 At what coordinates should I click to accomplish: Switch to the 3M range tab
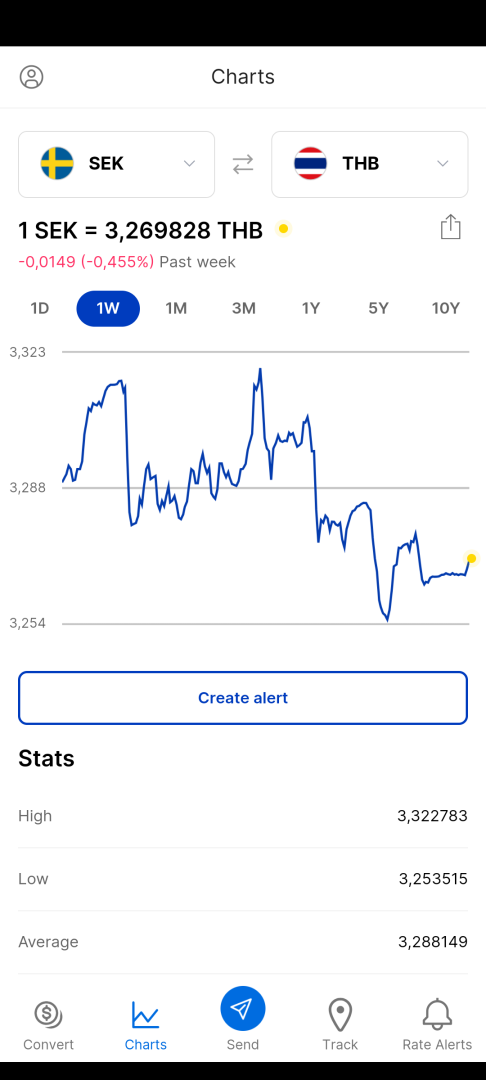pos(244,309)
